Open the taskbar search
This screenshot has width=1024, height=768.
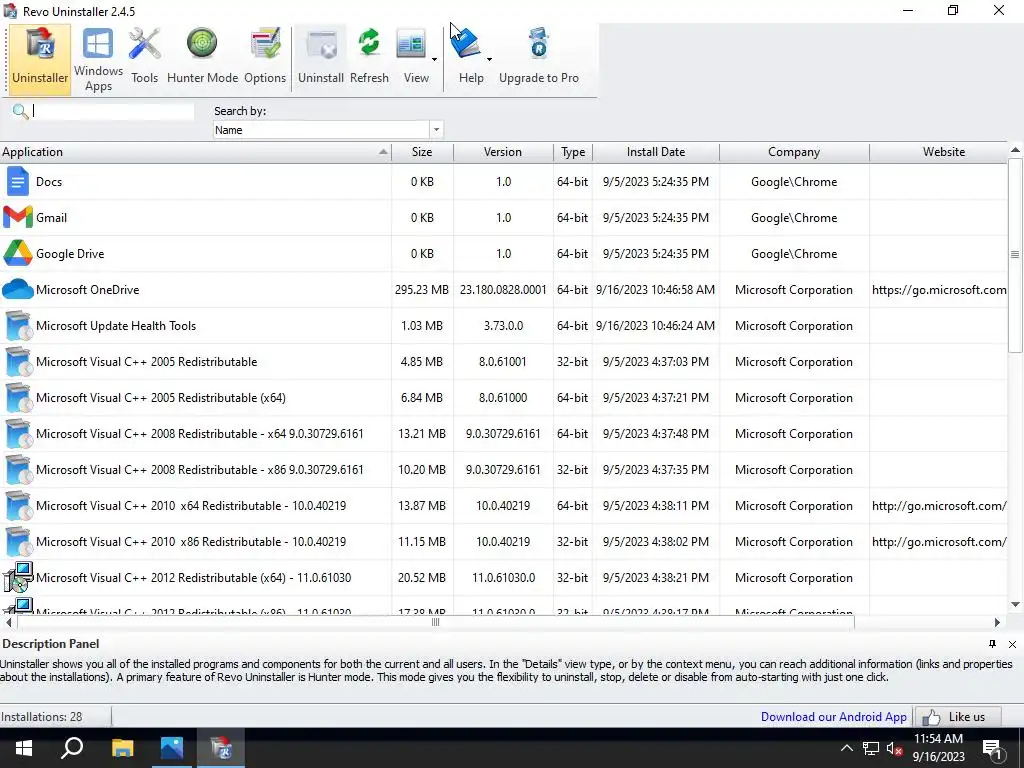coord(72,748)
